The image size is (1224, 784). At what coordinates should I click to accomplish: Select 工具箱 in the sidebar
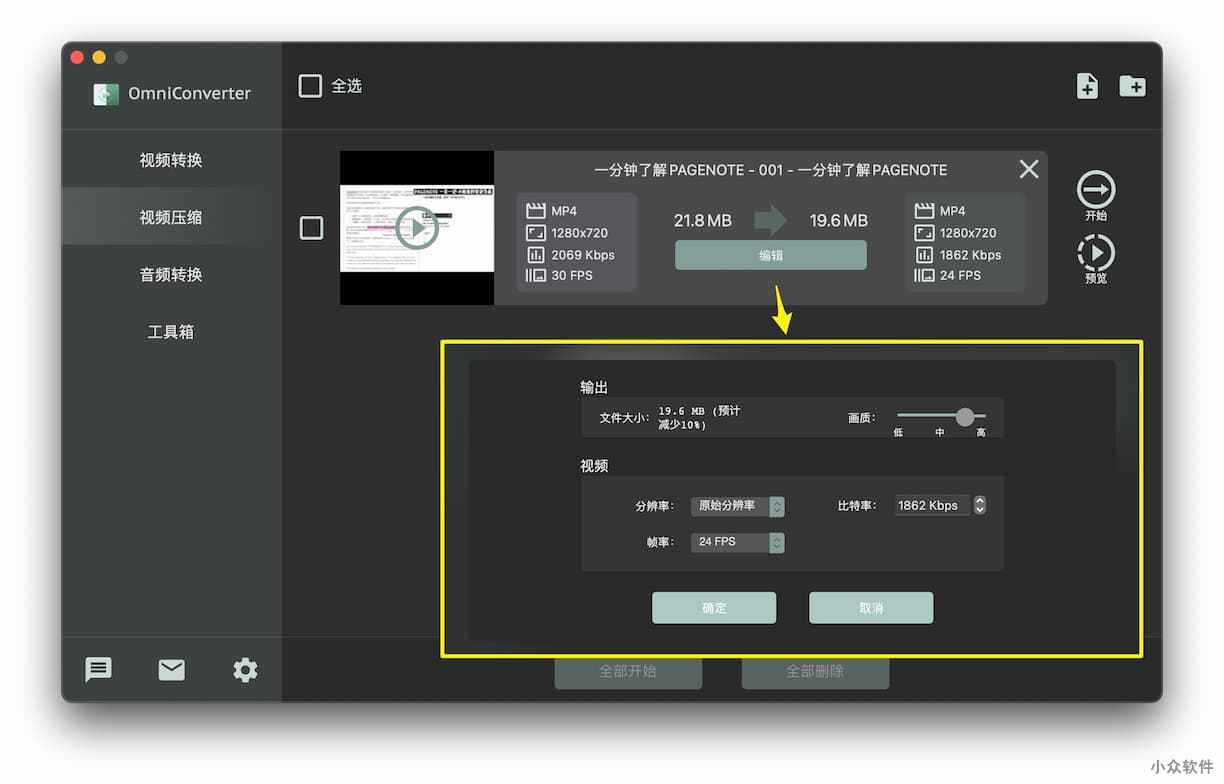[171, 332]
